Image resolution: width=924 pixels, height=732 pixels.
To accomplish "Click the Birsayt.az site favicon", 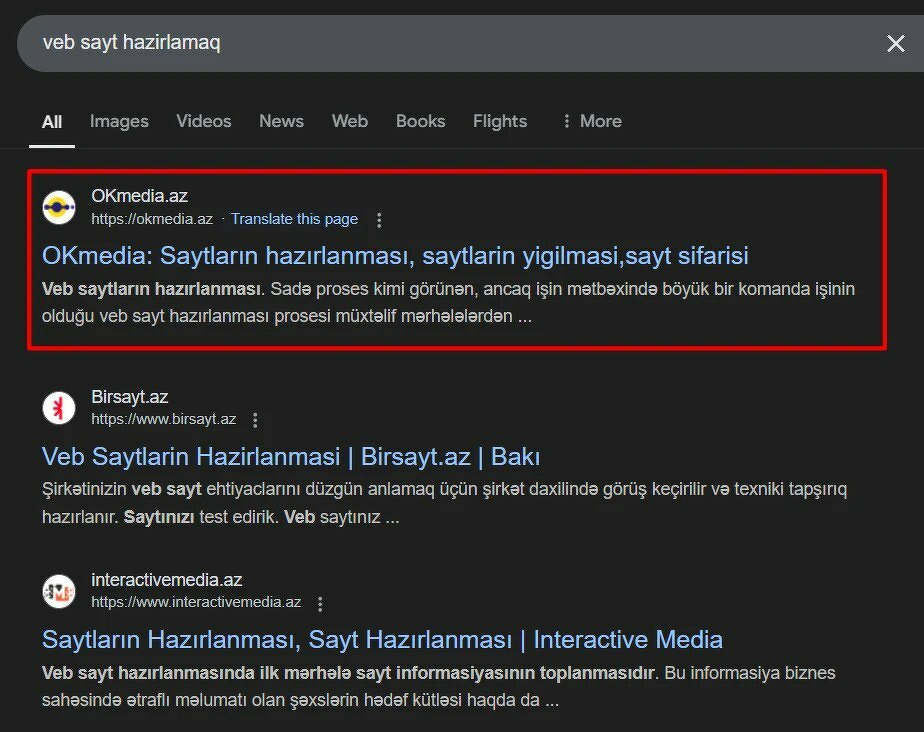I will 59,408.
